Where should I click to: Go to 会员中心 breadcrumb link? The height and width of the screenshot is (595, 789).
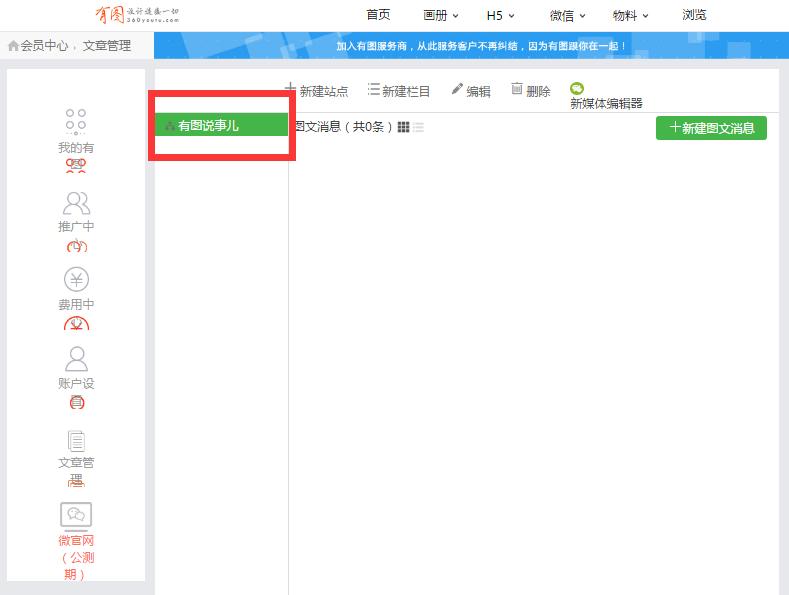coord(44,46)
